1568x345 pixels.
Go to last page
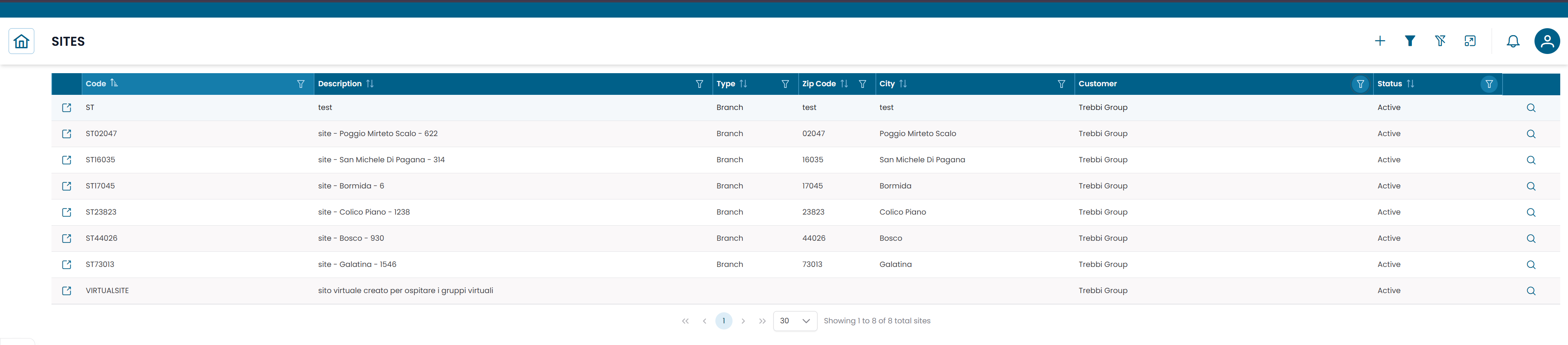click(762, 321)
